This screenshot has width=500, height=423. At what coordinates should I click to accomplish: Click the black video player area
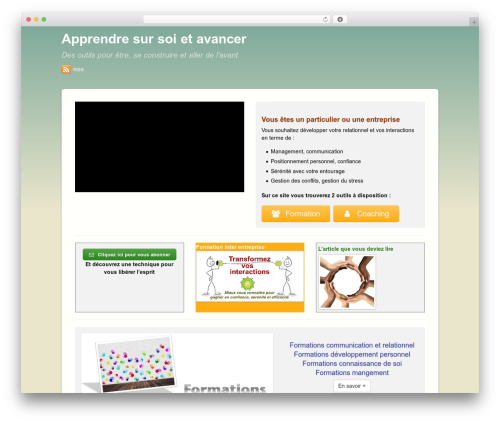(159, 147)
